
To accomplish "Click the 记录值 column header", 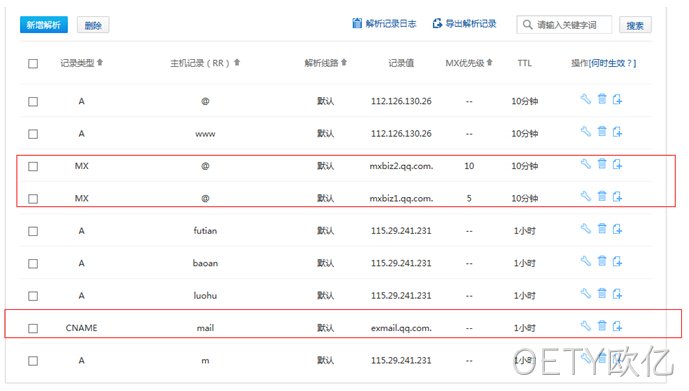I will click(x=401, y=63).
